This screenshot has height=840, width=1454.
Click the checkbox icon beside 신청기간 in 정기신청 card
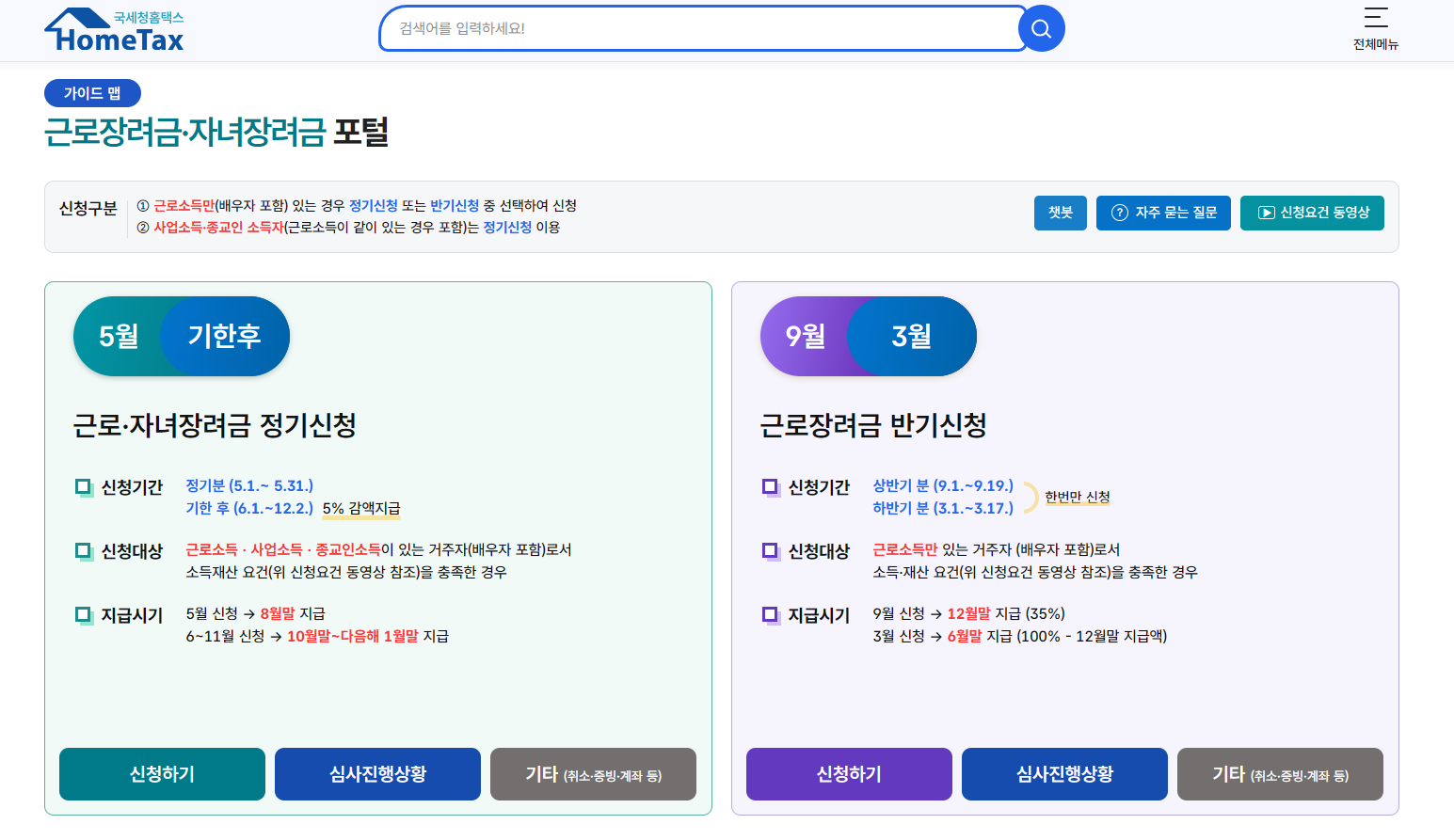tap(83, 486)
